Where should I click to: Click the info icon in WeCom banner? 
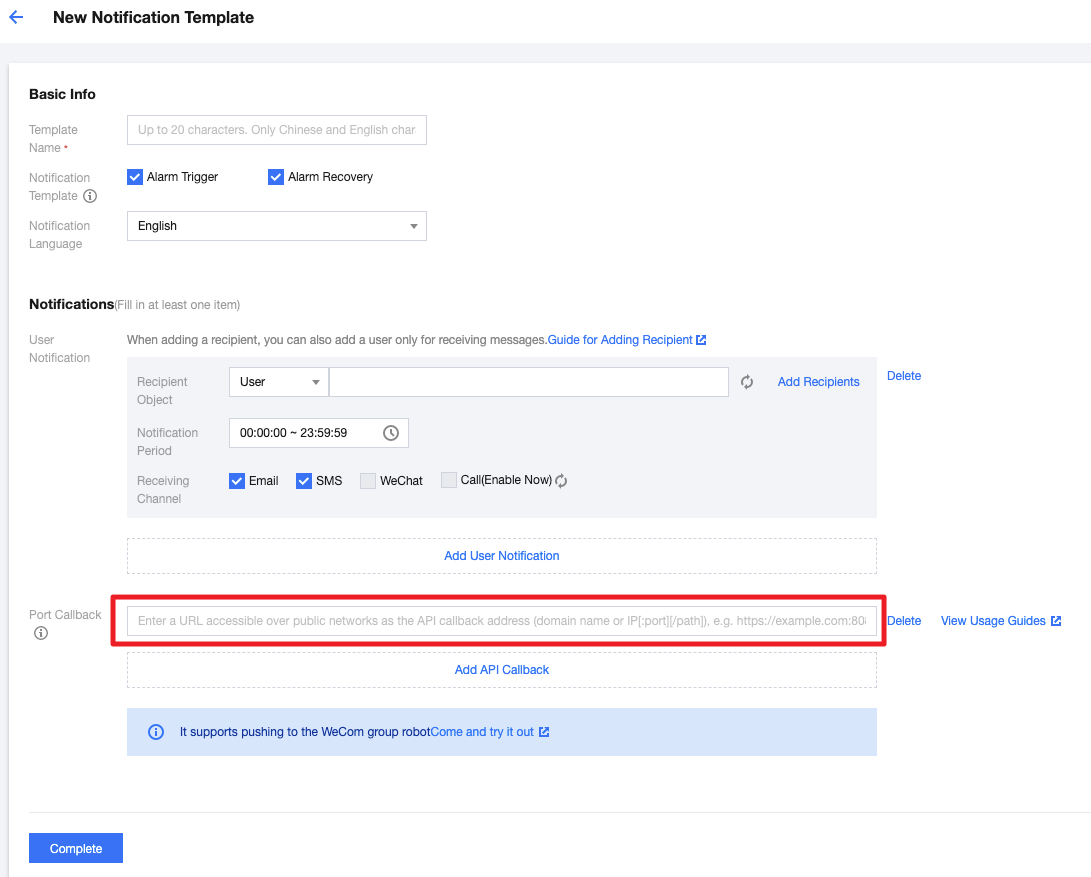pyautogui.click(x=156, y=732)
